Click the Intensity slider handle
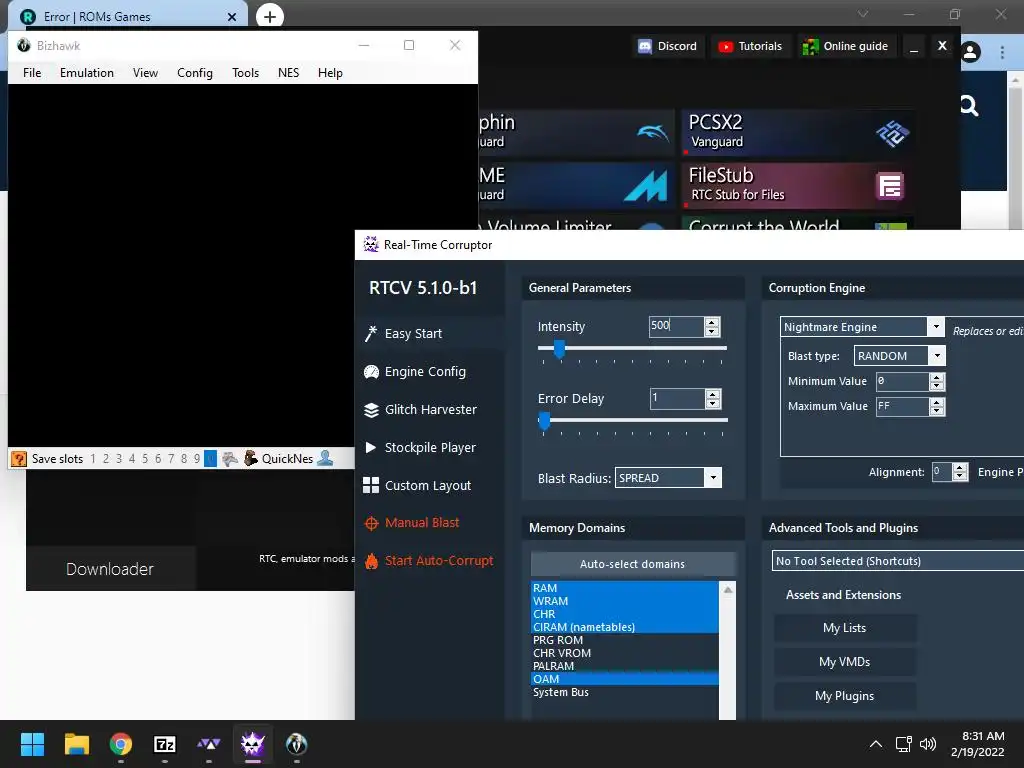 click(559, 349)
